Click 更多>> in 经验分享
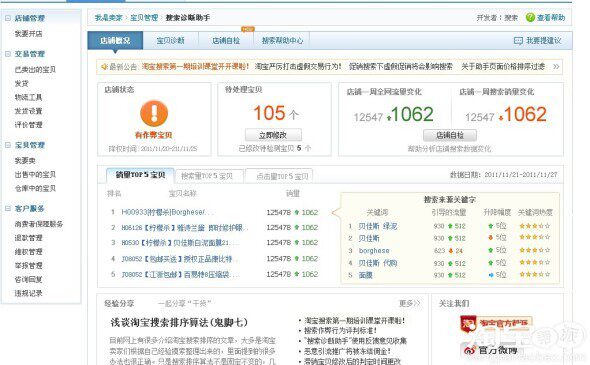The height and width of the screenshot is (365, 590). (409, 303)
